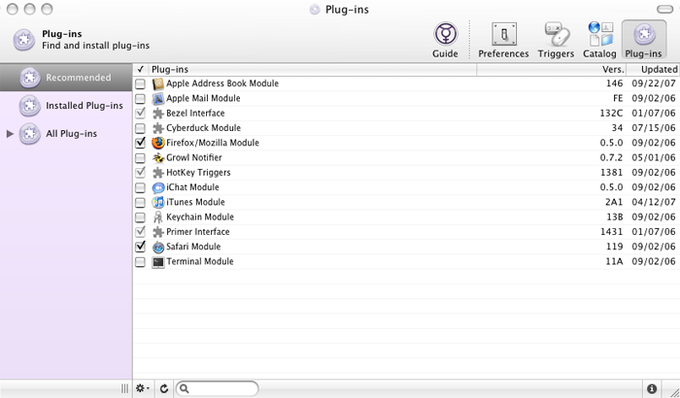The image size is (680, 398).
Task: Check the Keychain Module checkbox
Action: point(140,217)
